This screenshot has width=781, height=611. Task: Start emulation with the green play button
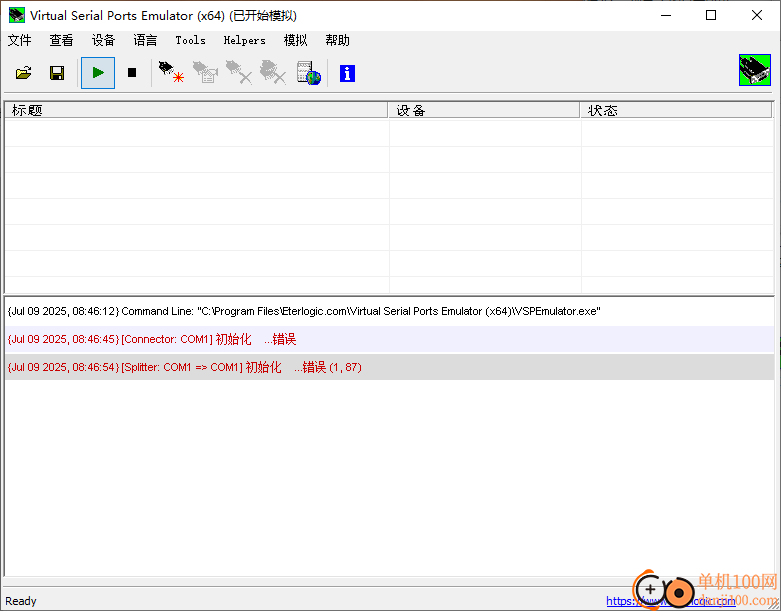98,73
